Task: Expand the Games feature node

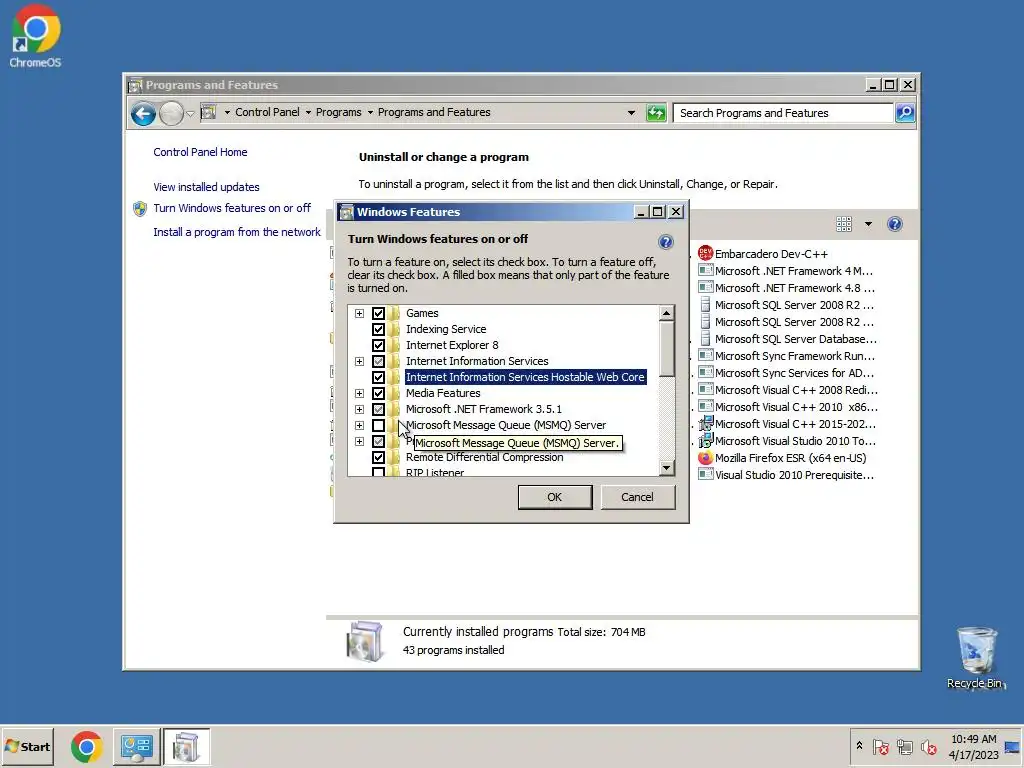Action: click(x=359, y=313)
